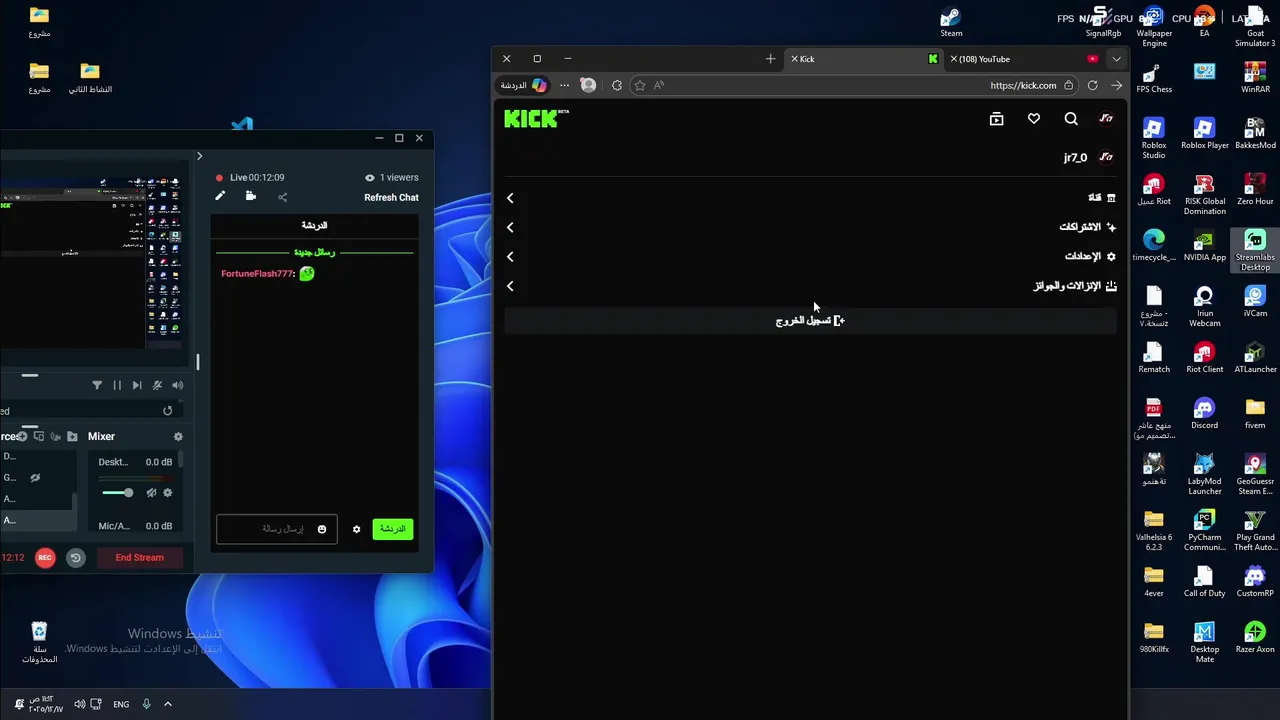Click the REC record button
This screenshot has height=720, width=1280.
(45, 558)
